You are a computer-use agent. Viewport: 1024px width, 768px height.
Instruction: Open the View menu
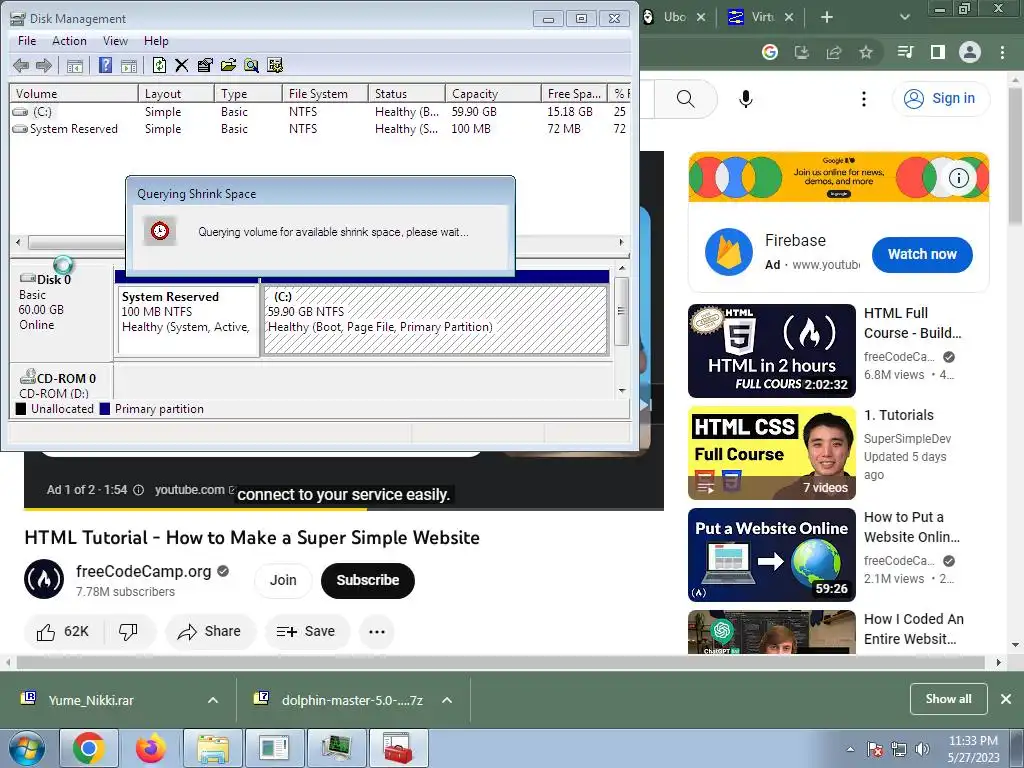[115, 40]
